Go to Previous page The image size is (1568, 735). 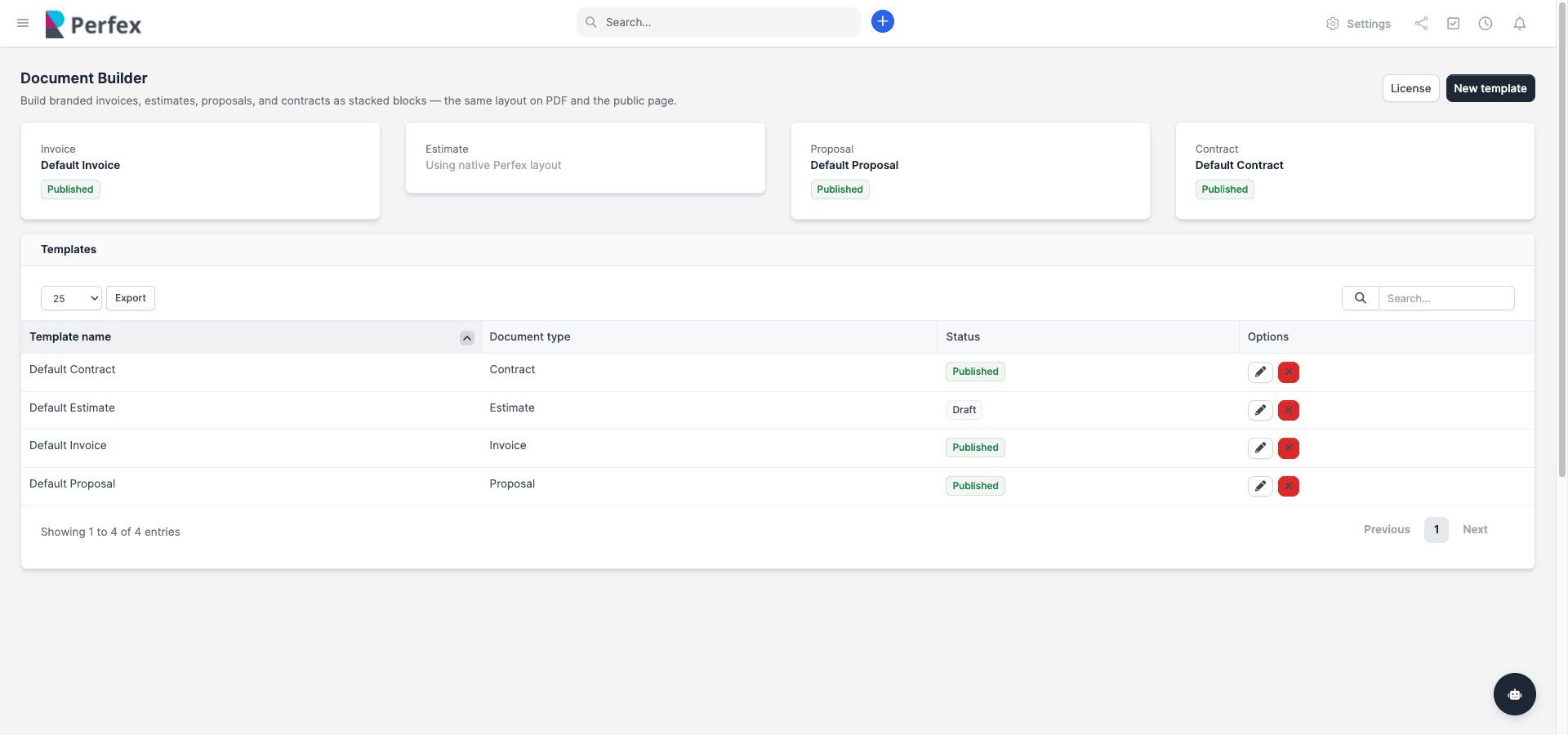pyautogui.click(x=1387, y=529)
